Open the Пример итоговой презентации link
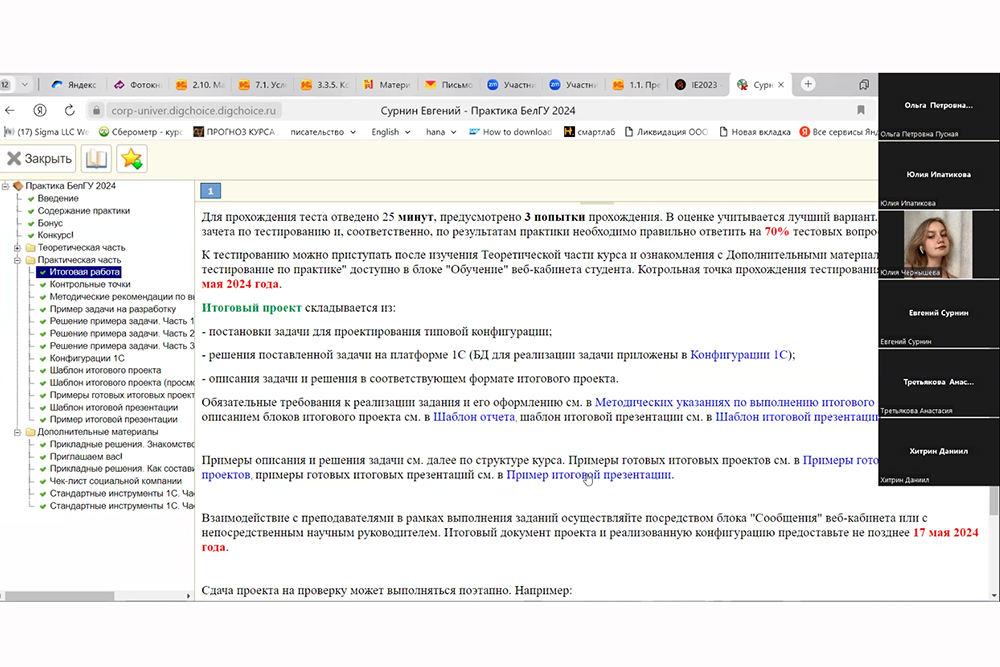 pyautogui.click(x=588, y=475)
